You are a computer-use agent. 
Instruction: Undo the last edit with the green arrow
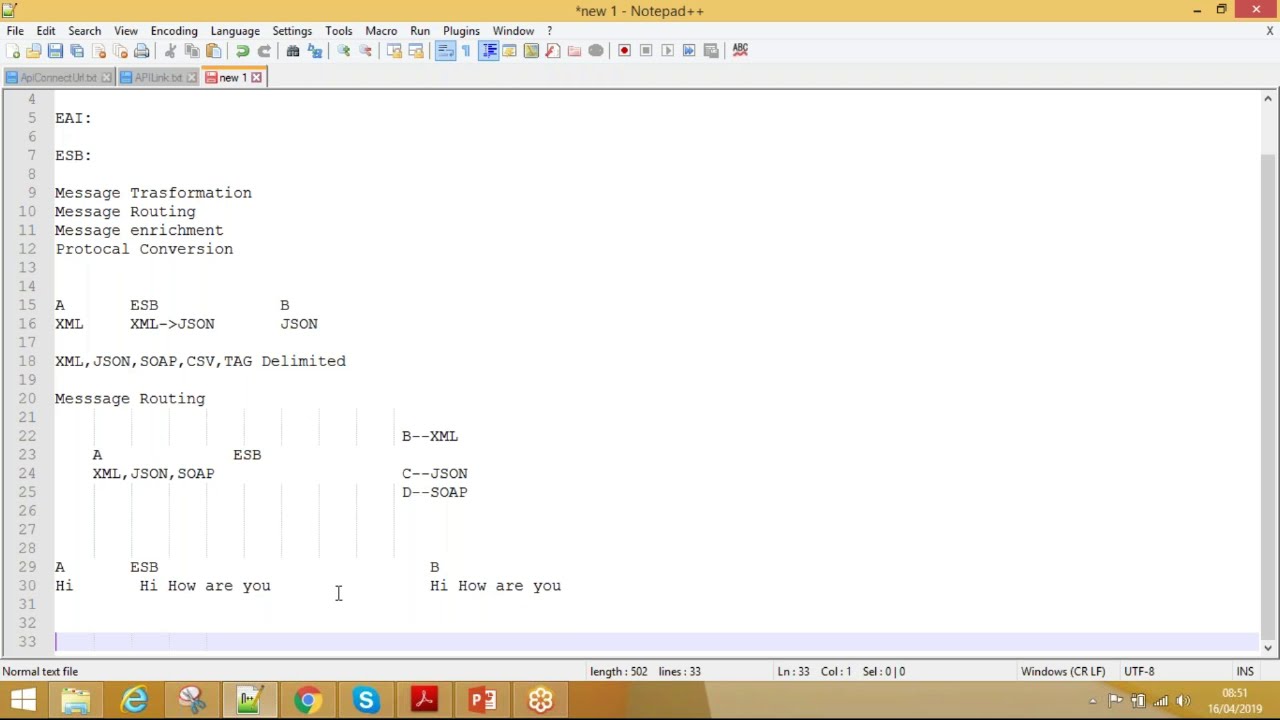[242, 50]
